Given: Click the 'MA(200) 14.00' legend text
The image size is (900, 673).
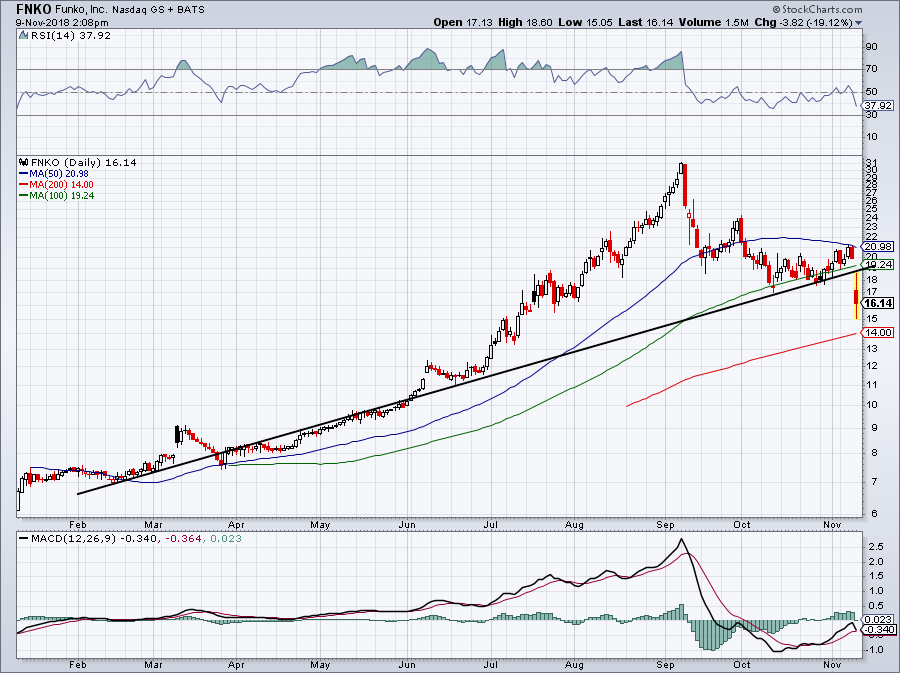Looking at the screenshot, I should 61,184.
